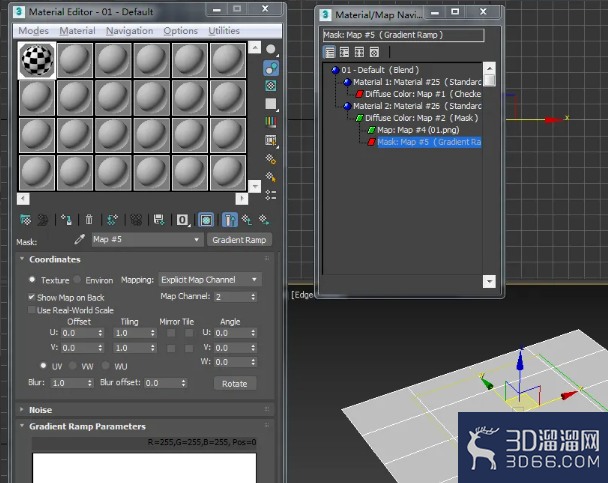Image resolution: width=608 pixels, height=483 pixels.
Task: Select Map: Map #4 (01.png) row
Action: click(x=418, y=130)
